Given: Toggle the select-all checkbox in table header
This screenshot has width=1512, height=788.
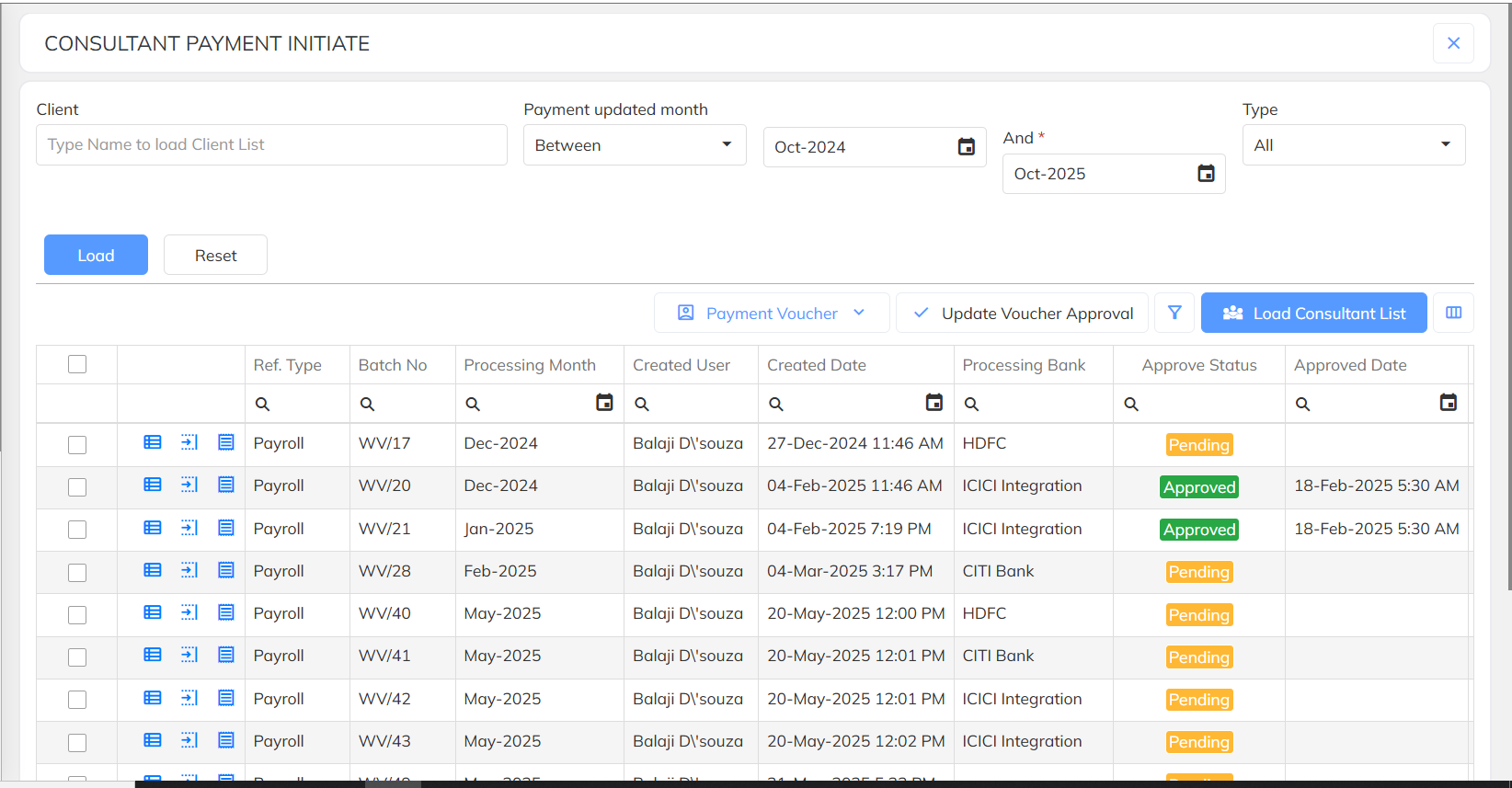Looking at the screenshot, I should coord(77,364).
